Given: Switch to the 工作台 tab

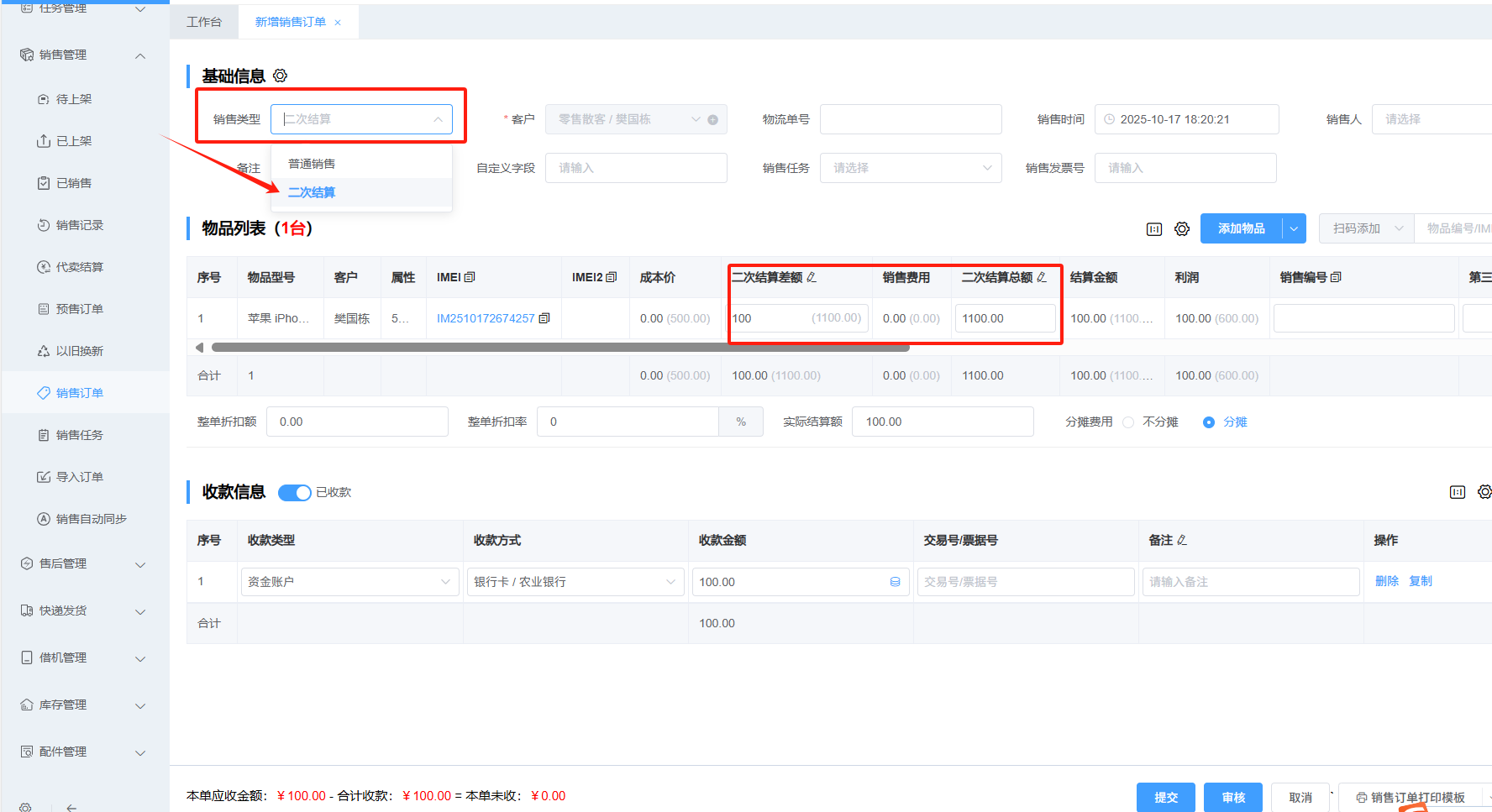Looking at the screenshot, I should 204,22.
